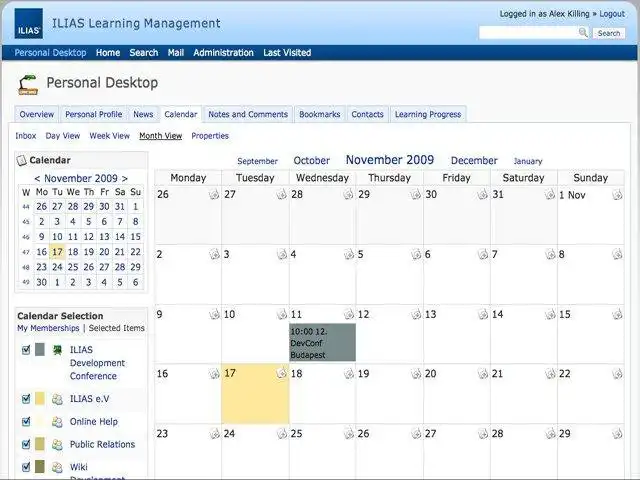This screenshot has height=480, width=640.
Task: Add appointment icon on day 11
Action: pos(349,314)
